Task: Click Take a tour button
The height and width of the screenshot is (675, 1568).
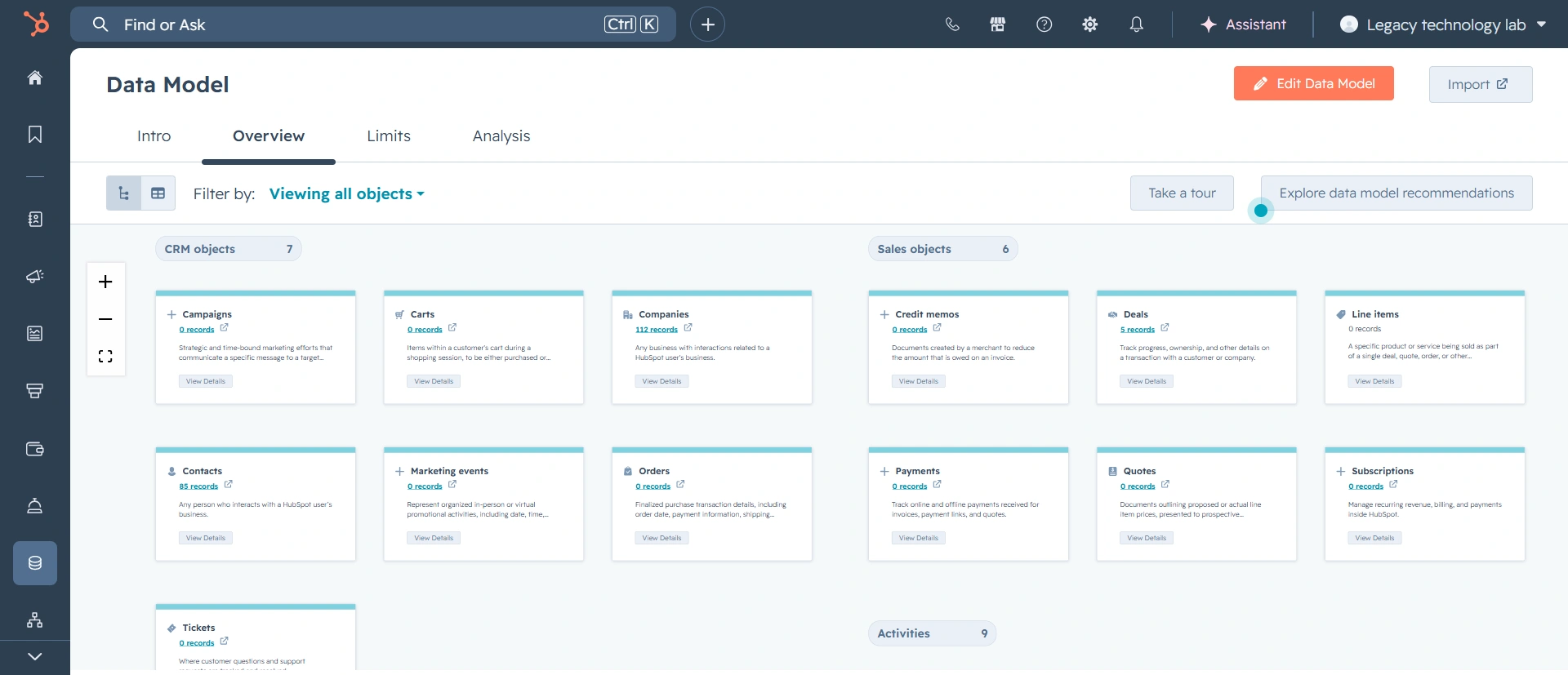Action: (1182, 193)
